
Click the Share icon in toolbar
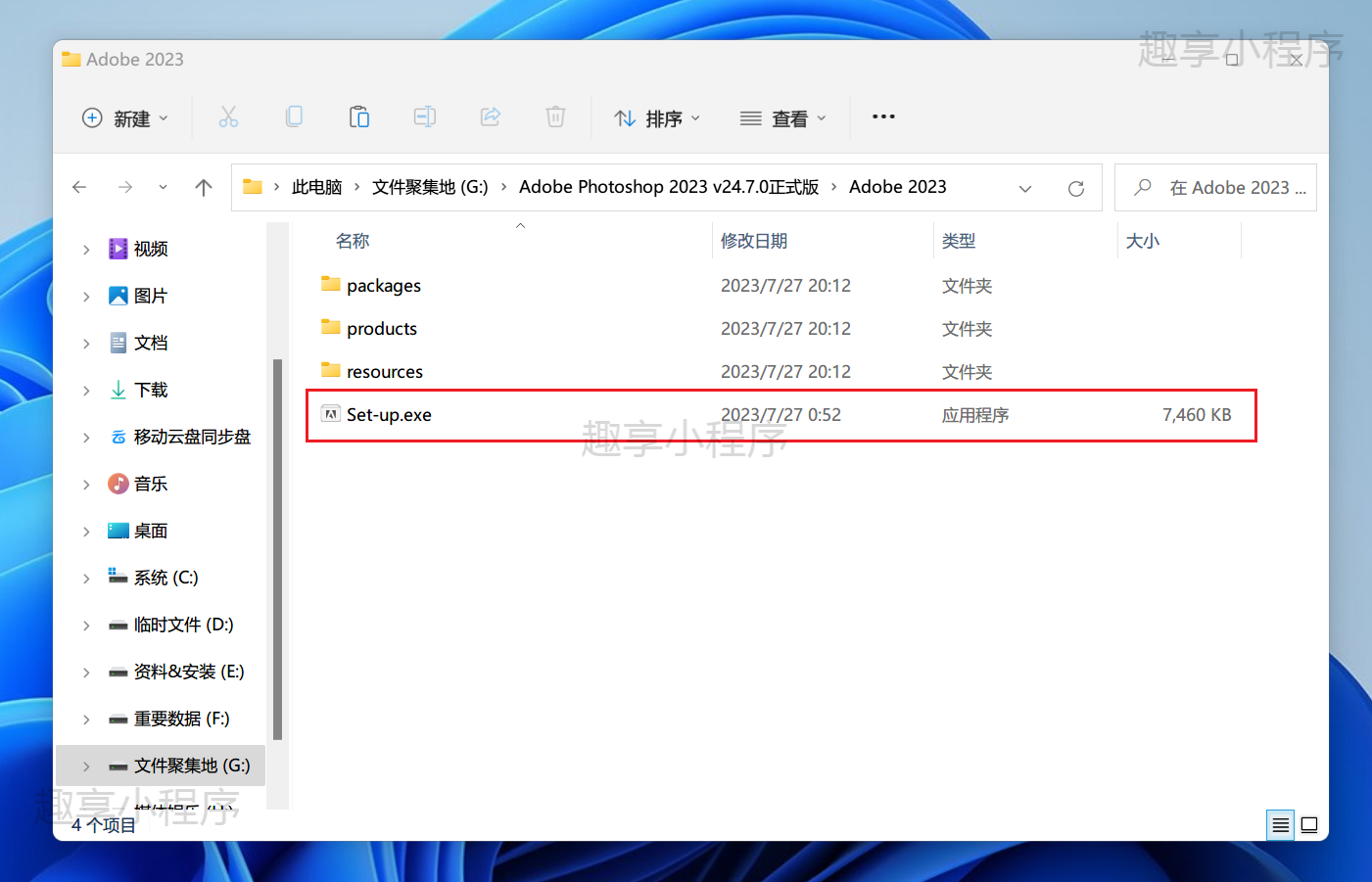pyautogui.click(x=491, y=117)
